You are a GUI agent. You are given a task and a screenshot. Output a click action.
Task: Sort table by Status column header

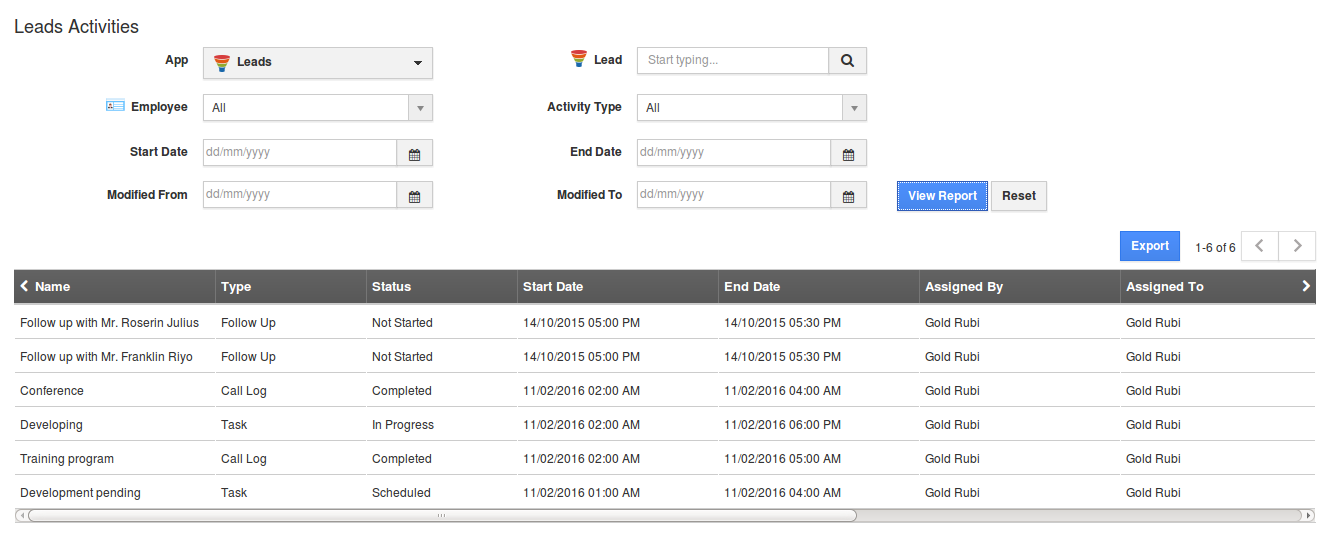click(x=391, y=287)
